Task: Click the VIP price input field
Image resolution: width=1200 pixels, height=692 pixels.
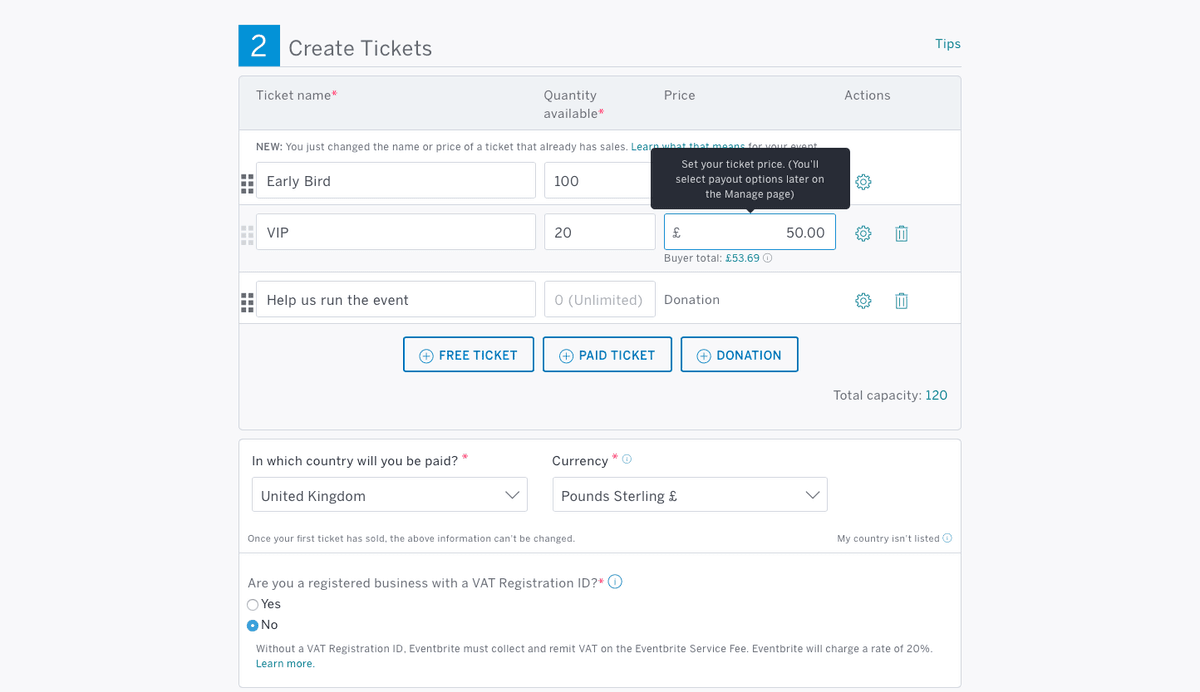Action: pyautogui.click(x=750, y=232)
